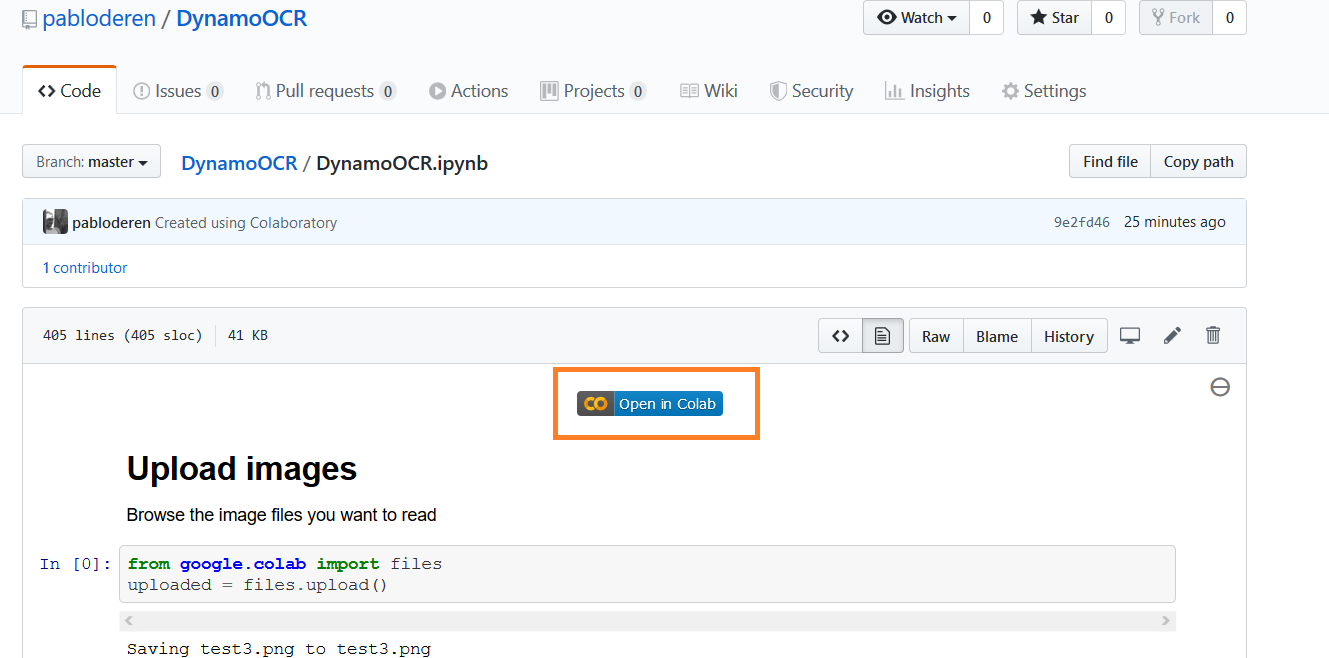Click the '405 lines (405 sloc)' file info
Image resolution: width=1329 pixels, height=658 pixels.
click(x=122, y=336)
